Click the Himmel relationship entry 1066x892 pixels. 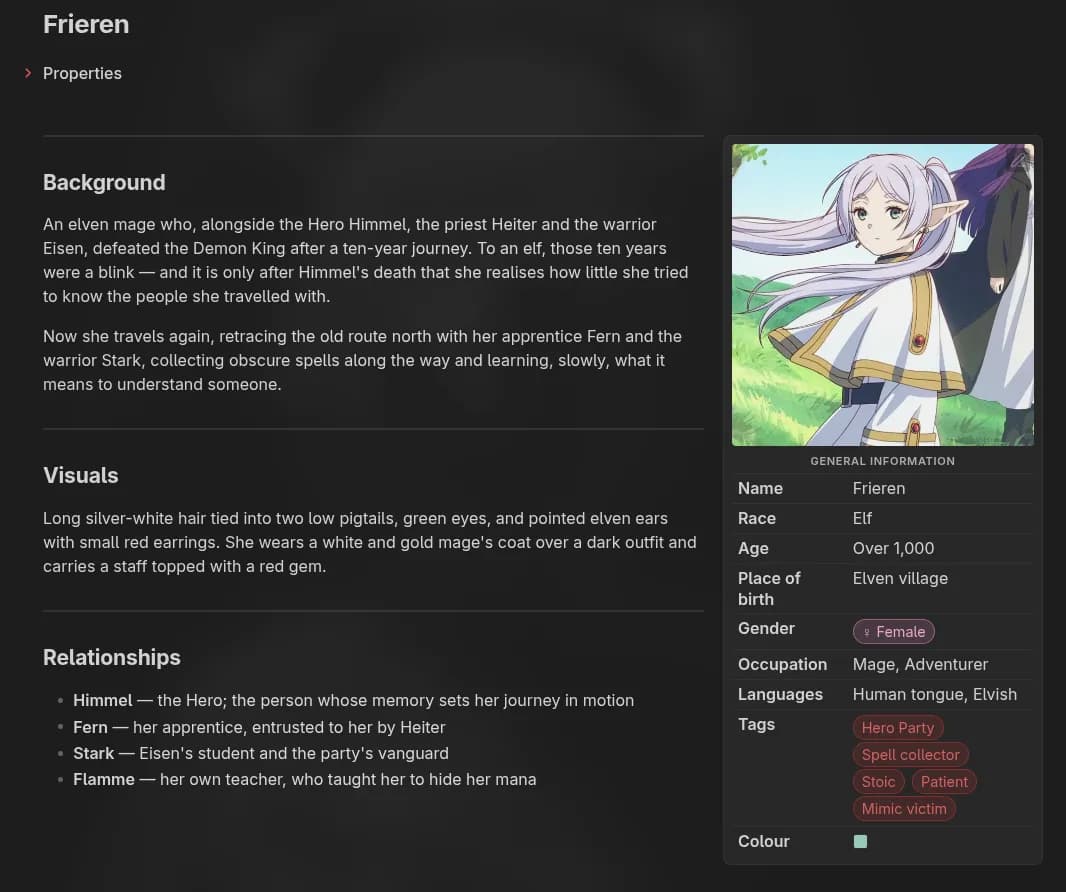tap(353, 700)
